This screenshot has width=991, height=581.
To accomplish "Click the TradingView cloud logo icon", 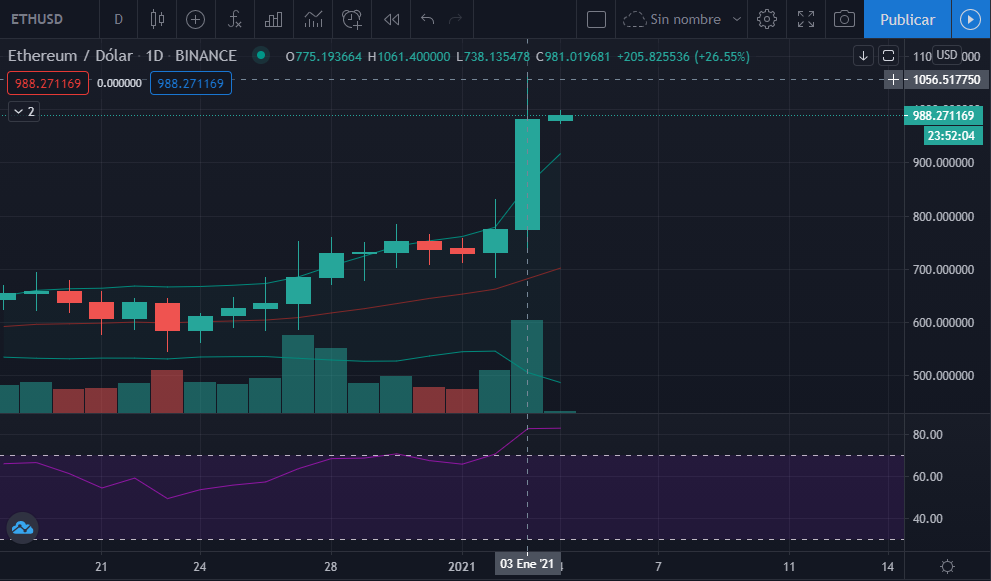I will [22, 527].
